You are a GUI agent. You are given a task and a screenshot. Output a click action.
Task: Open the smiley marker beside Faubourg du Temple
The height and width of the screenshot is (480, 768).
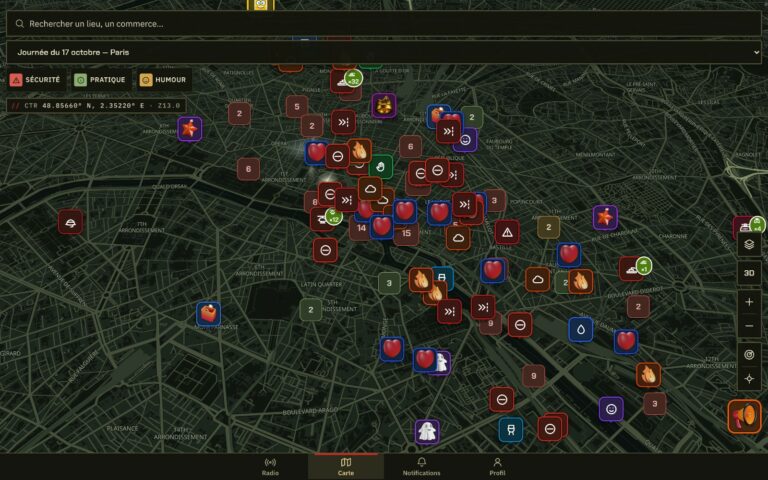pos(466,140)
